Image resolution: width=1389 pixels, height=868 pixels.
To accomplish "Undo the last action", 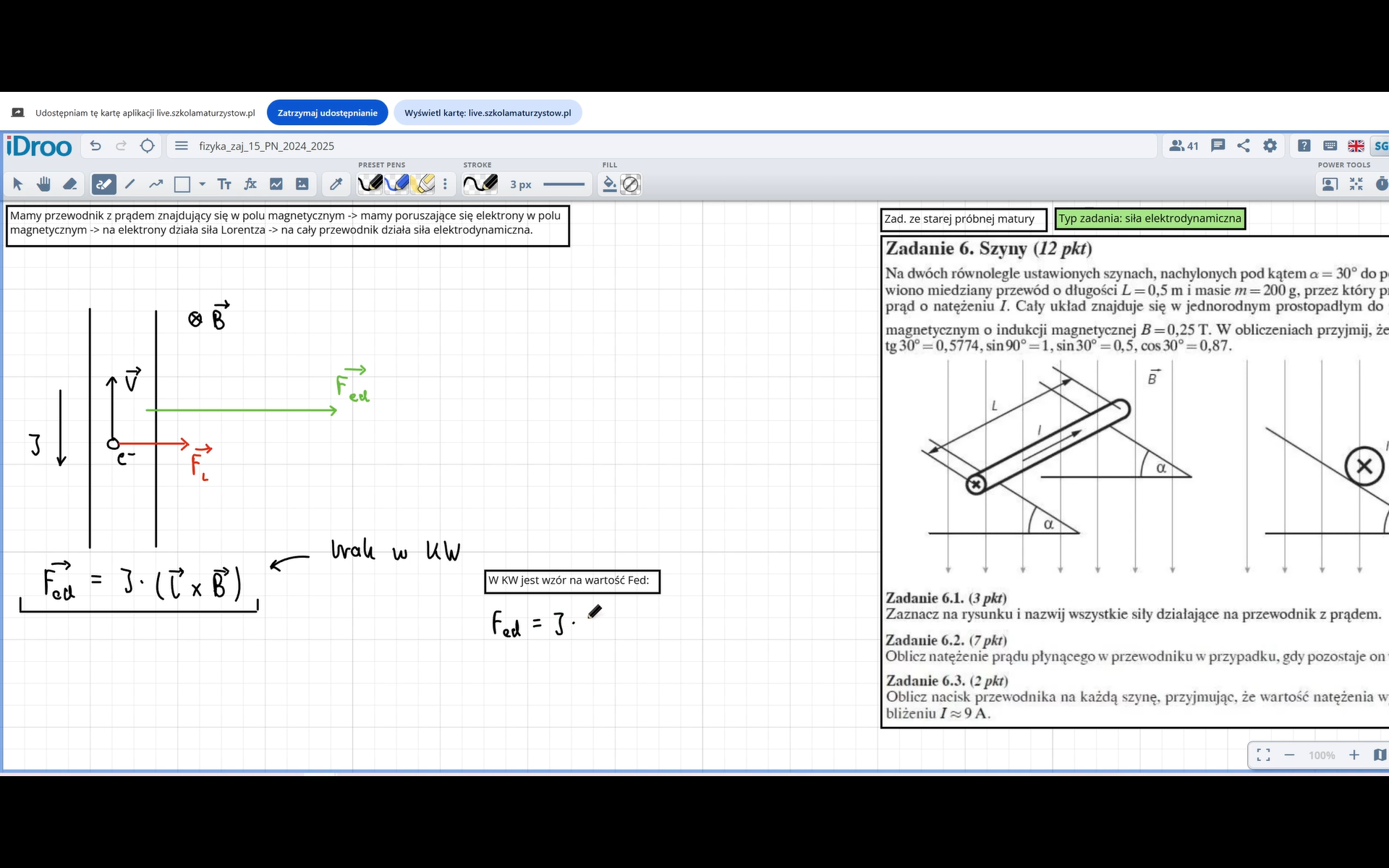I will click(95, 146).
